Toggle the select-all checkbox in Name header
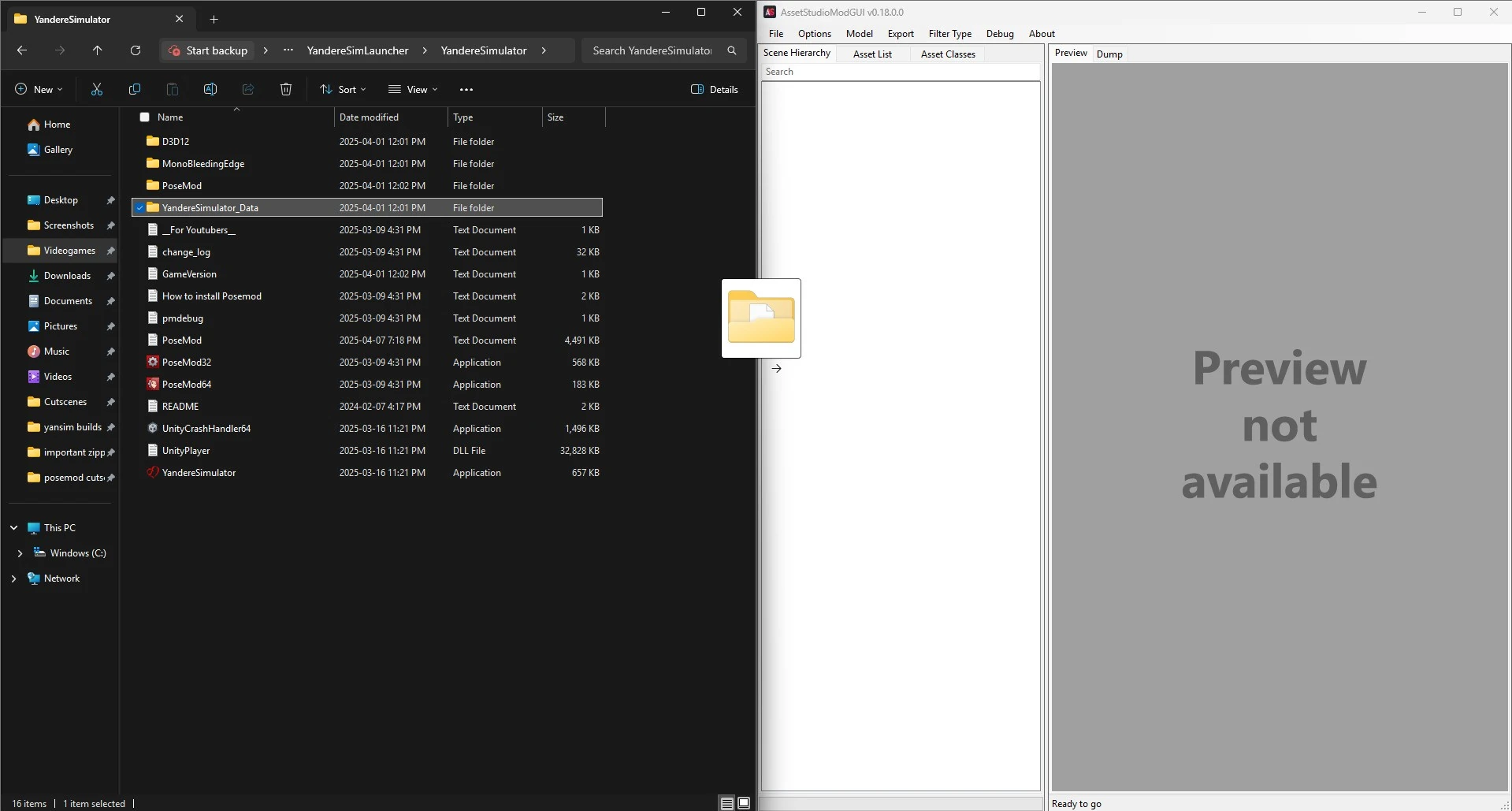 [x=144, y=117]
